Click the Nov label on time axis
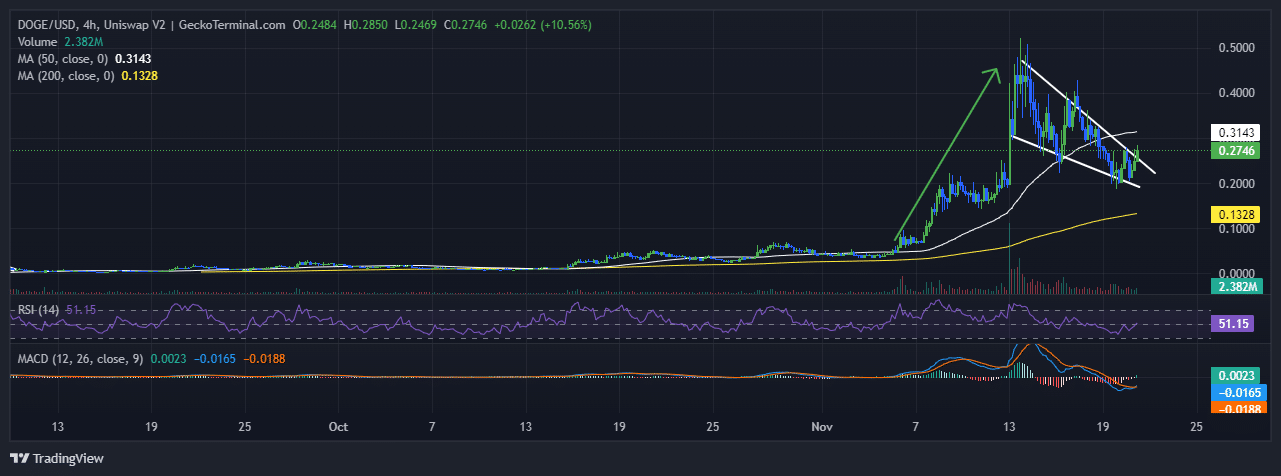 (x=822, y=427)
